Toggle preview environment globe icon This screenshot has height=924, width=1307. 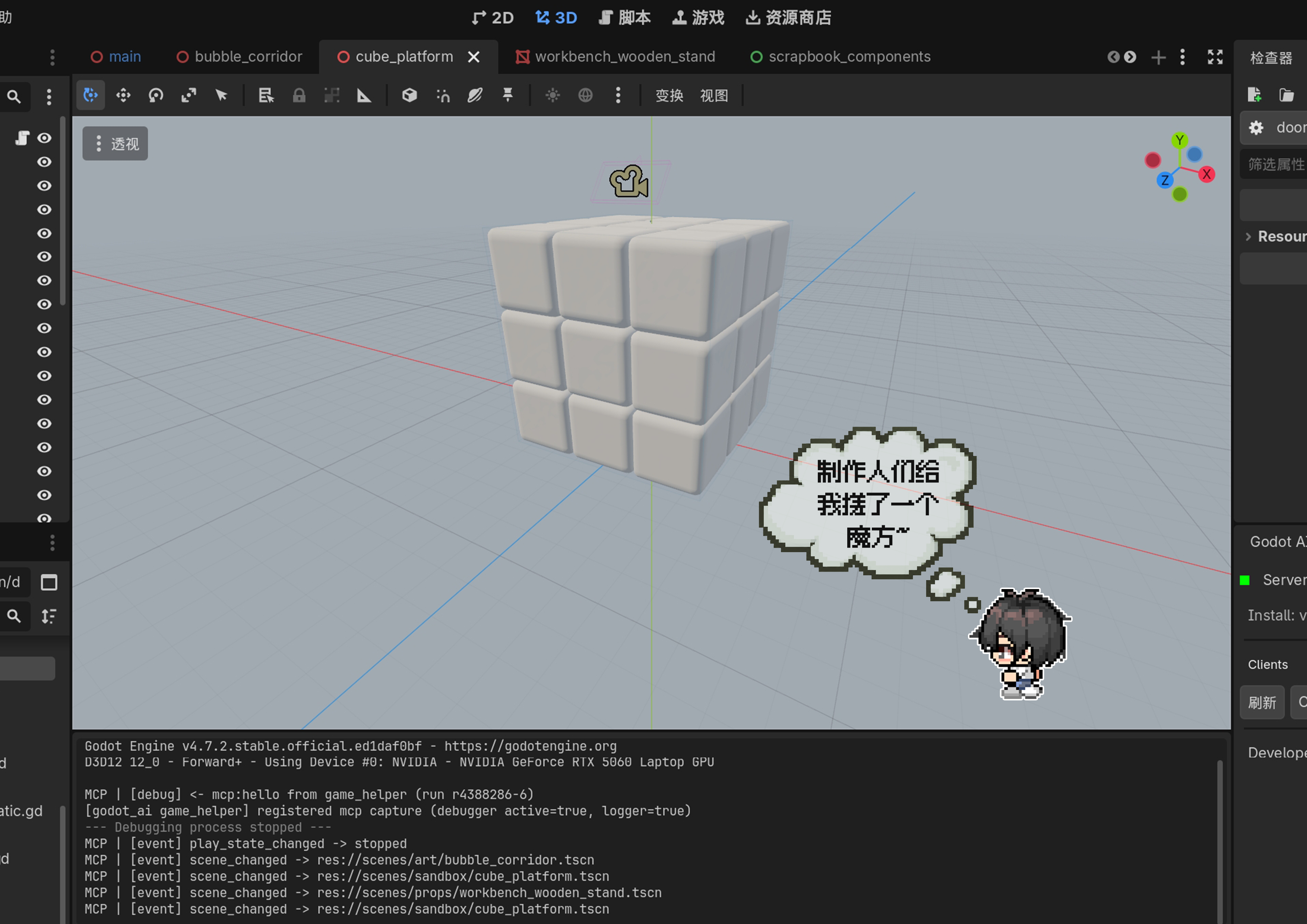coord(585,95)
